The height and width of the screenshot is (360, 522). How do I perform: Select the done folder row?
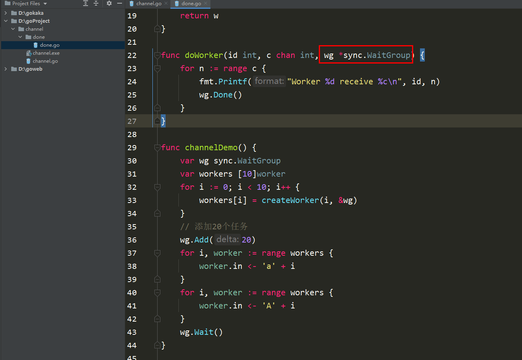pyautogui.click(x=63, y=37)
